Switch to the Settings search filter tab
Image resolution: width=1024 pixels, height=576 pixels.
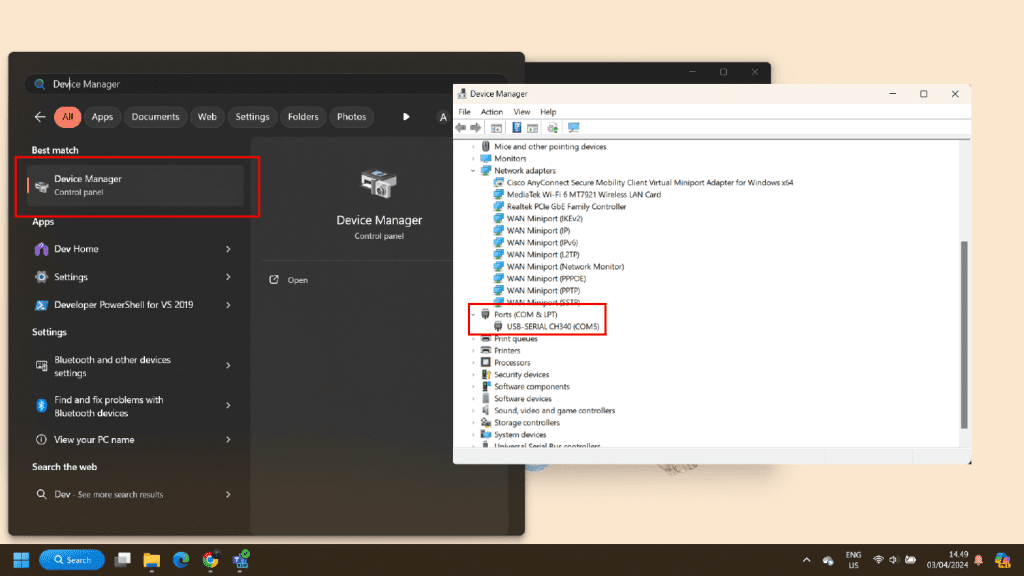tap(252, 117)
